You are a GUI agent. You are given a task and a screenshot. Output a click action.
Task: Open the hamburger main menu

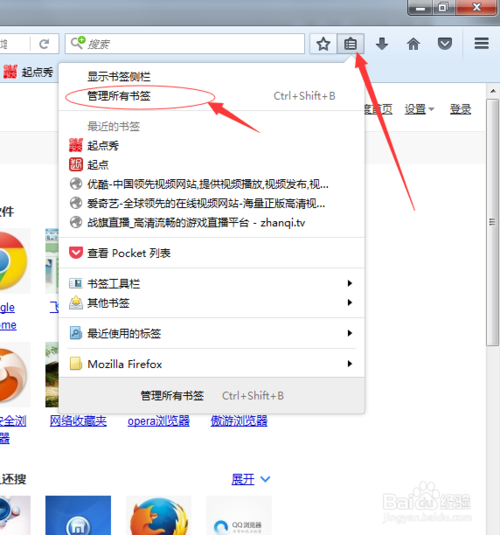(481, 43)
